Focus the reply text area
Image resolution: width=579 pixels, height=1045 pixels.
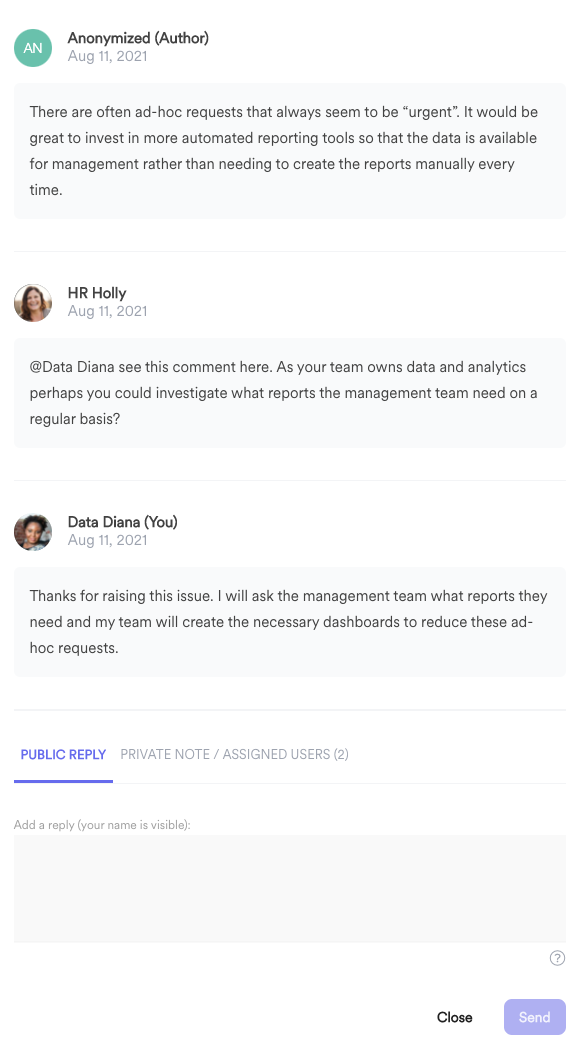(x=290, y=888)
